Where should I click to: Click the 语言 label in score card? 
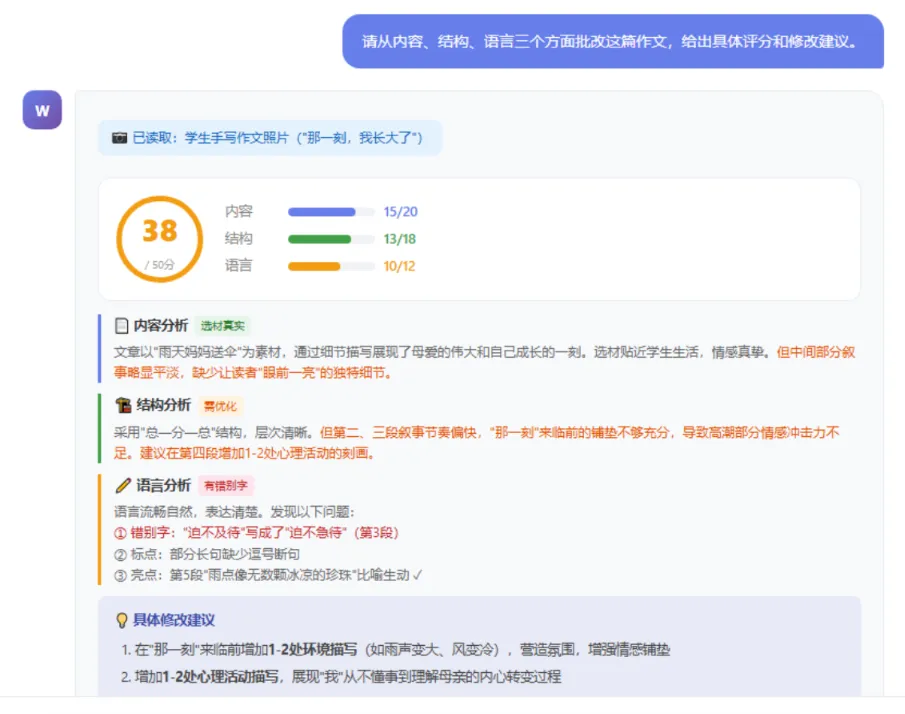point(239,266)
